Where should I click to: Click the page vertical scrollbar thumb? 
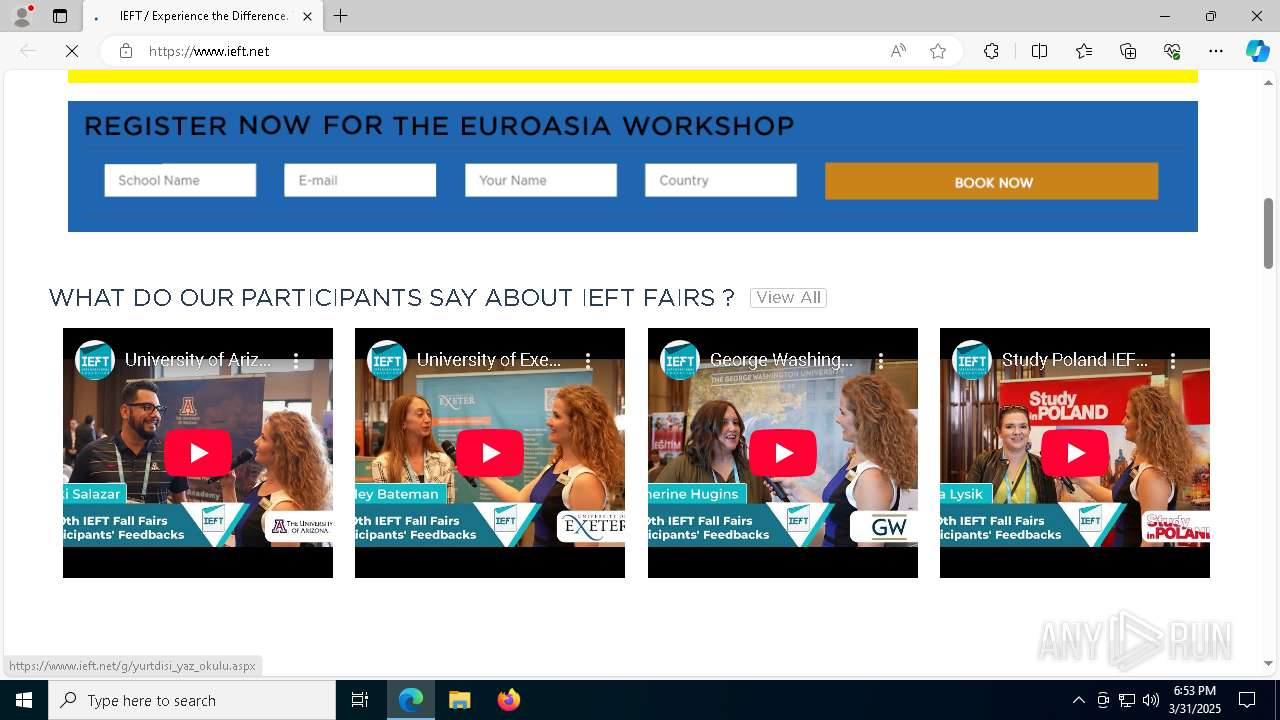coord(1268,233)
